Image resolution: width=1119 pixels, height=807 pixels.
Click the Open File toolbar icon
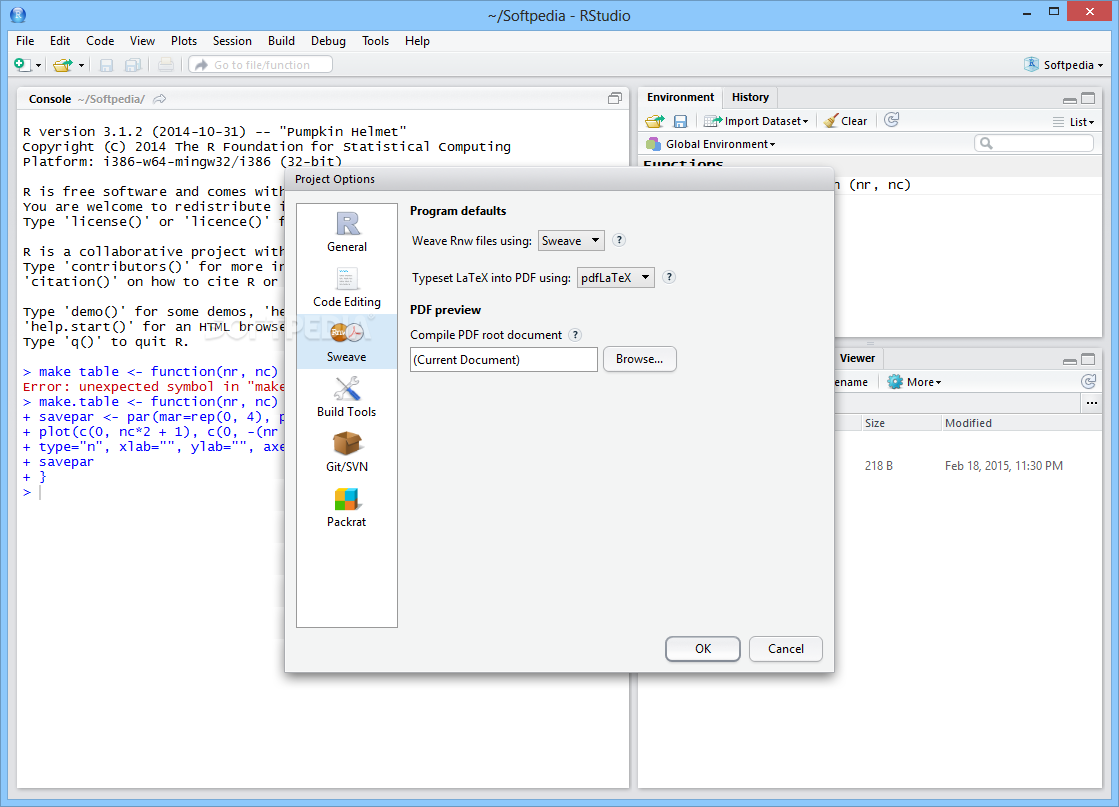click(x=63, y=65)
